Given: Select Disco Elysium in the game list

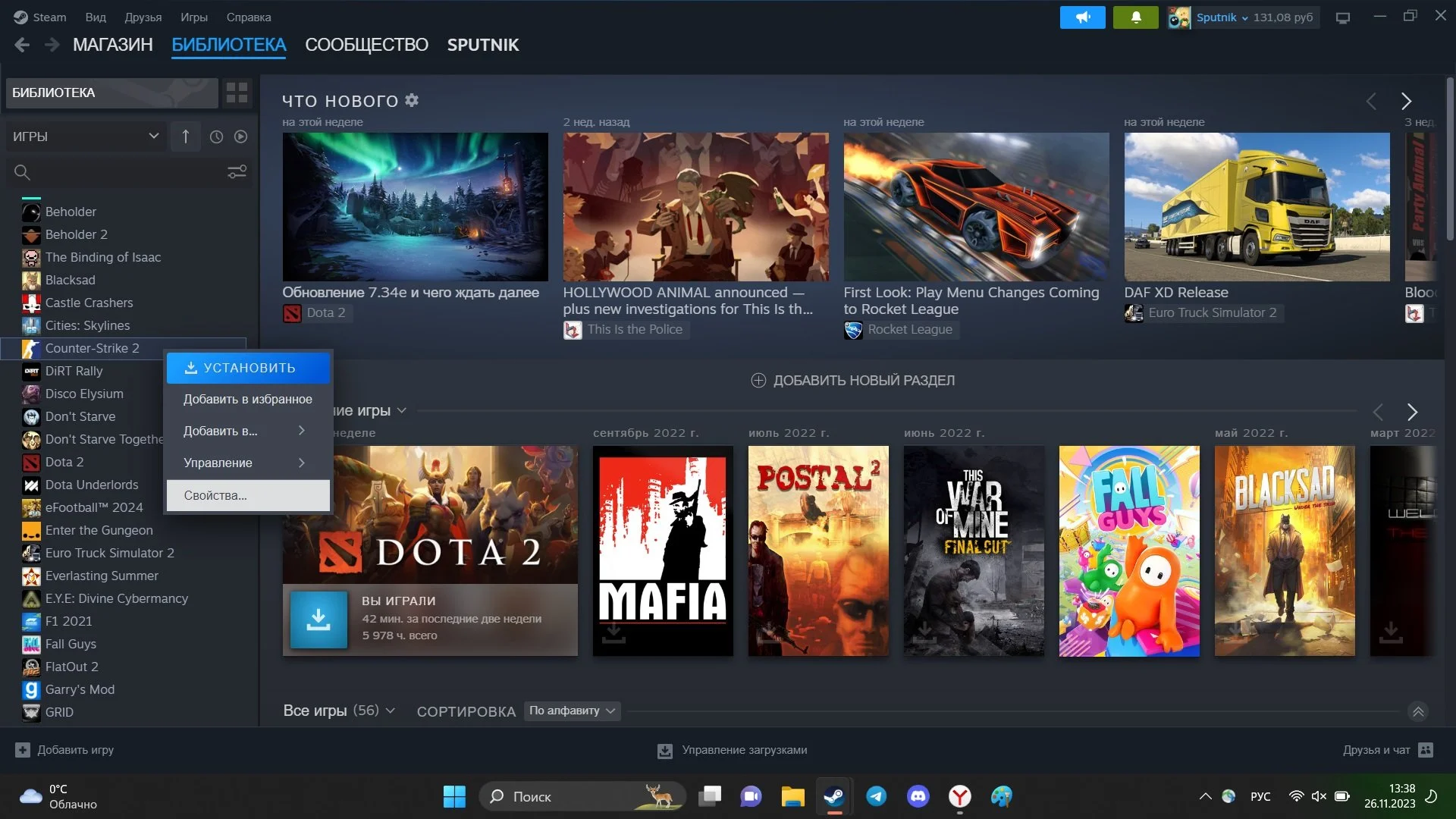Looking at the screenshot, I should (84, 394).
